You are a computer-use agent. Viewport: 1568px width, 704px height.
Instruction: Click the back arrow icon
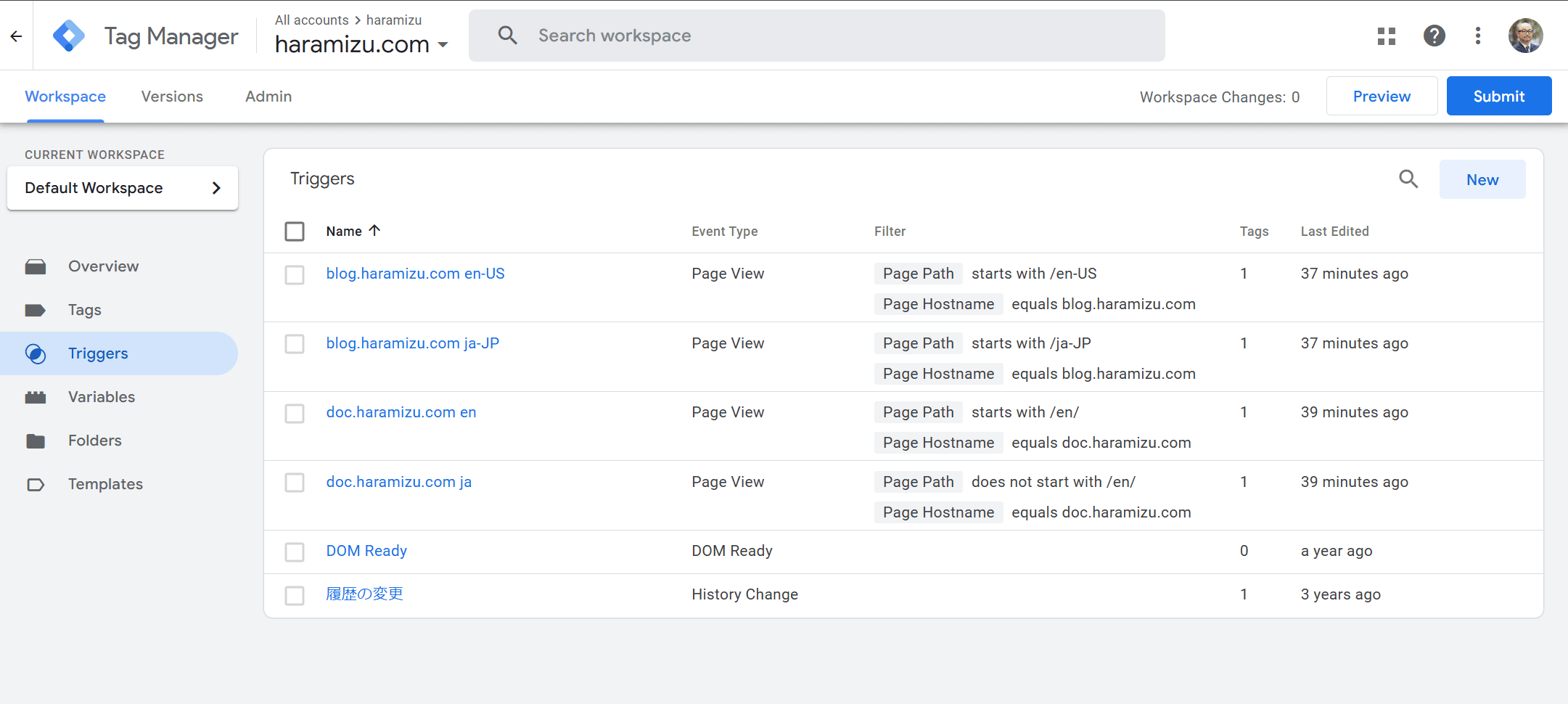tap(16, 36)
